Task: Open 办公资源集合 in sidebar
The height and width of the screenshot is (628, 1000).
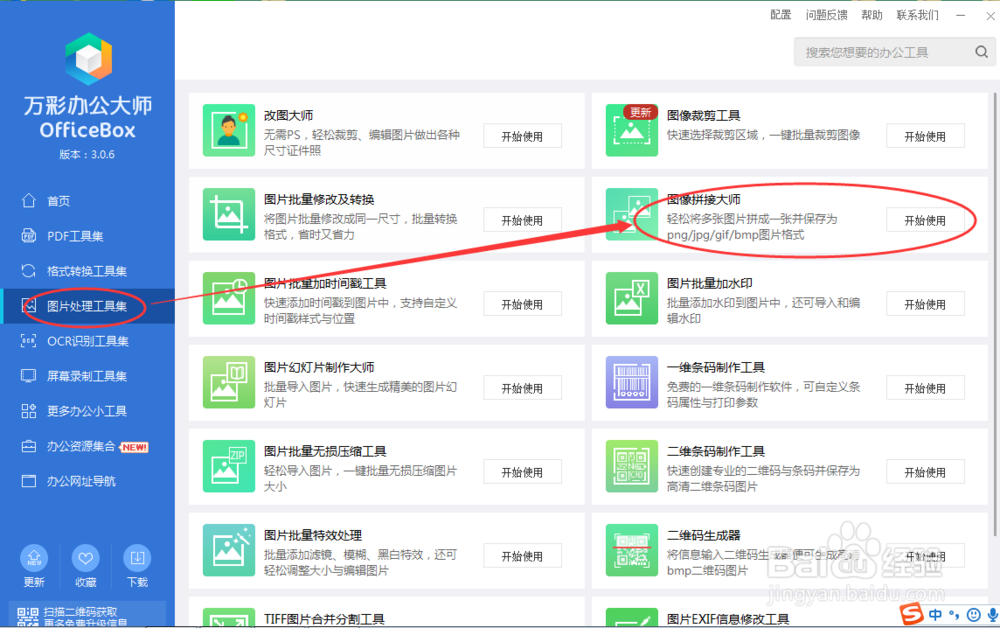Action: (x=87, y=446)
